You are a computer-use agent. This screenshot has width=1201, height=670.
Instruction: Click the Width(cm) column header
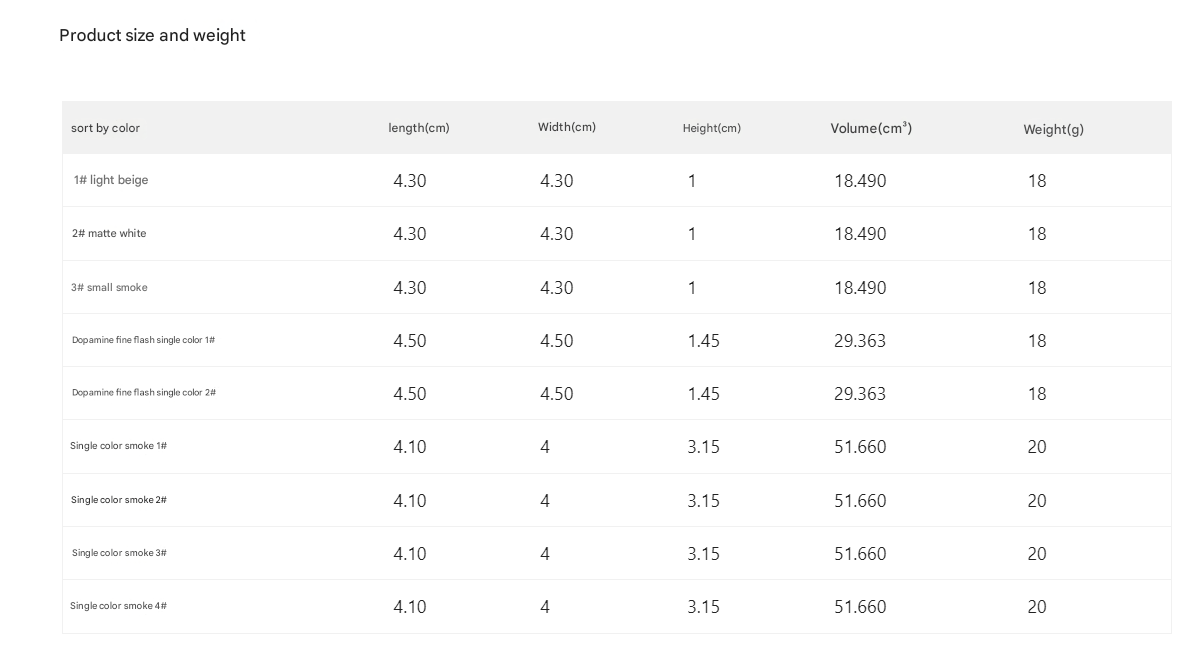(567, 127)
